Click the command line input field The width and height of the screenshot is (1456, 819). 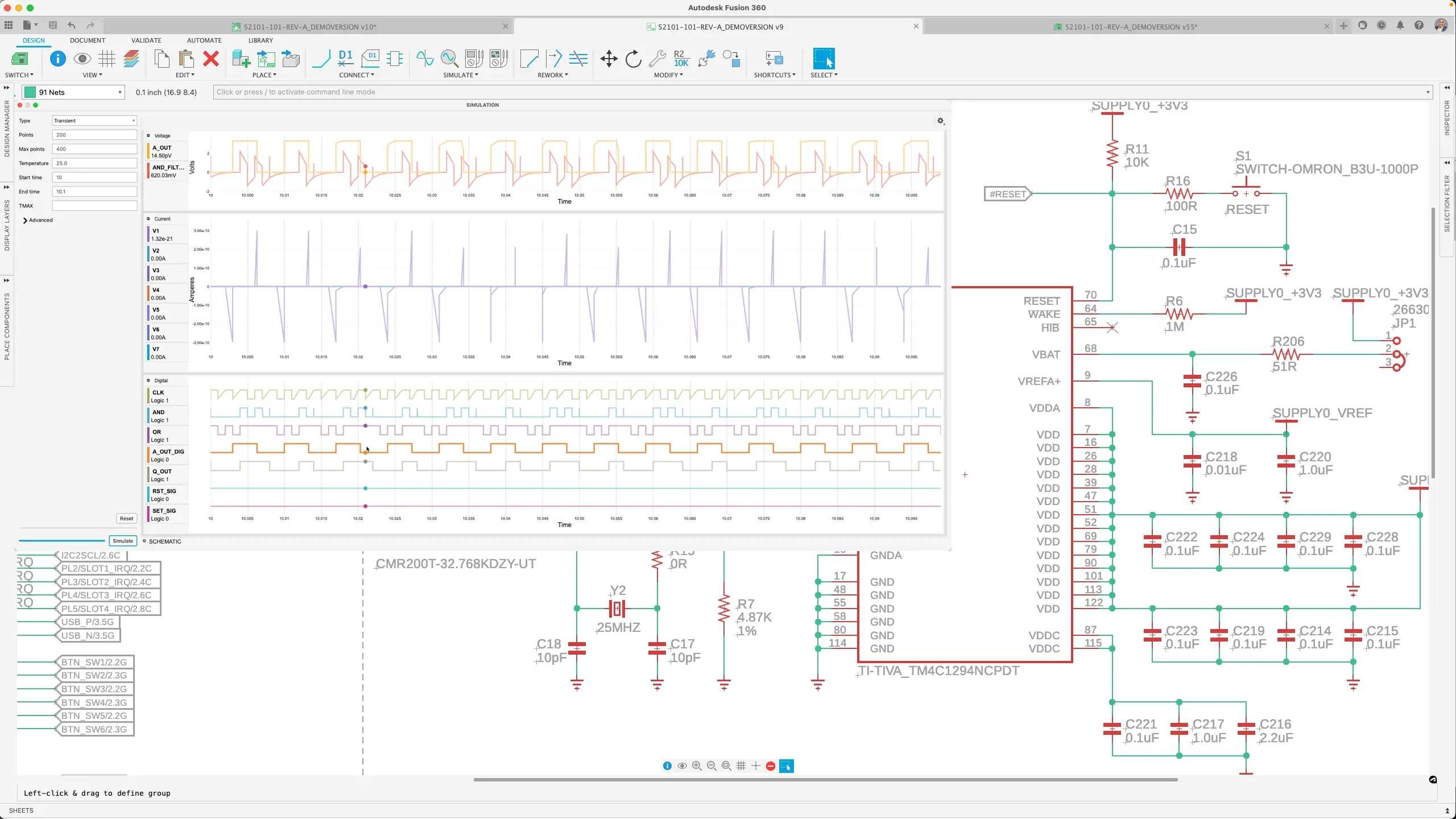click(822, 92)
